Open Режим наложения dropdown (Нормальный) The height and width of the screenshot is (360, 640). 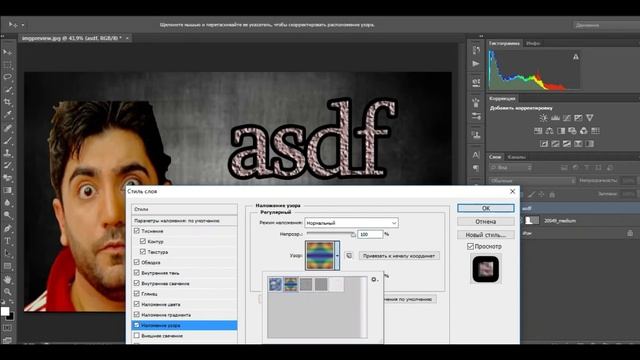coord(351,223)
